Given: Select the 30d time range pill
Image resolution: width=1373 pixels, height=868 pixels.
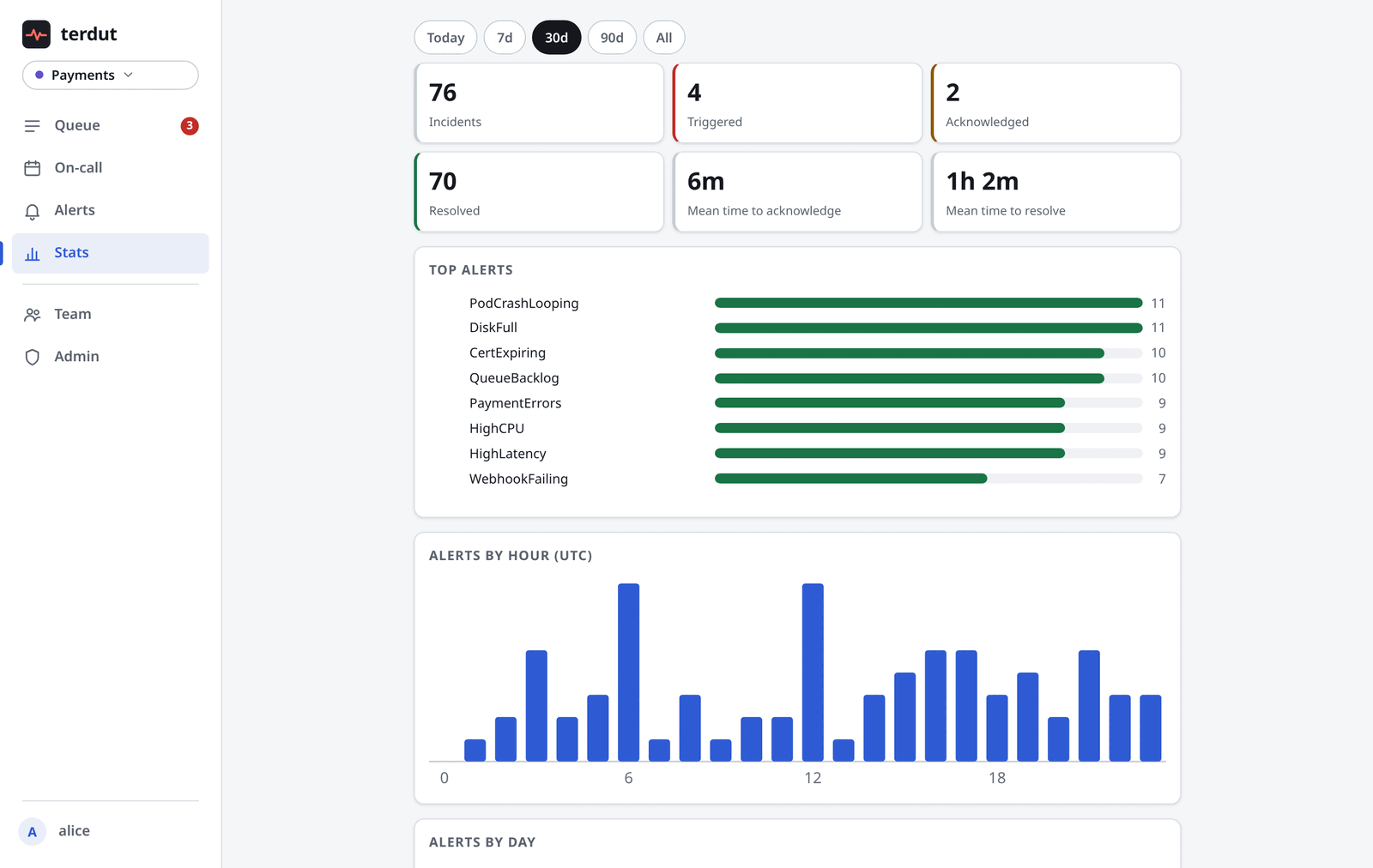Looking at the screenshot, I should tap(556, 38).
